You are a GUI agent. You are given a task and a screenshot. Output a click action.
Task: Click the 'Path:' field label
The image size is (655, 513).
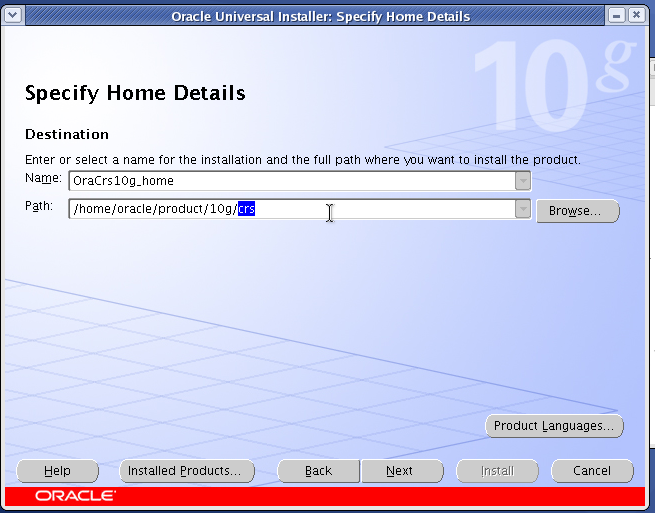coord(39,206)
